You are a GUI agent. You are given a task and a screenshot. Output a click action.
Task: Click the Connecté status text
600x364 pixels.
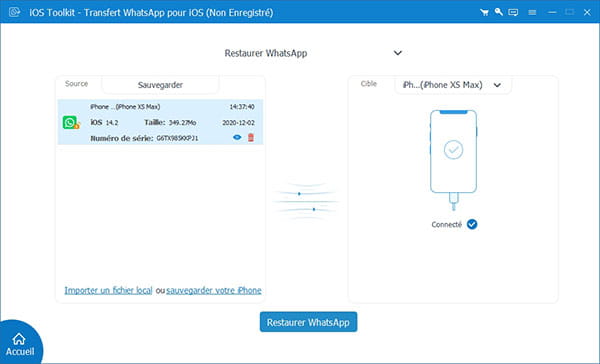coord(447,225)
